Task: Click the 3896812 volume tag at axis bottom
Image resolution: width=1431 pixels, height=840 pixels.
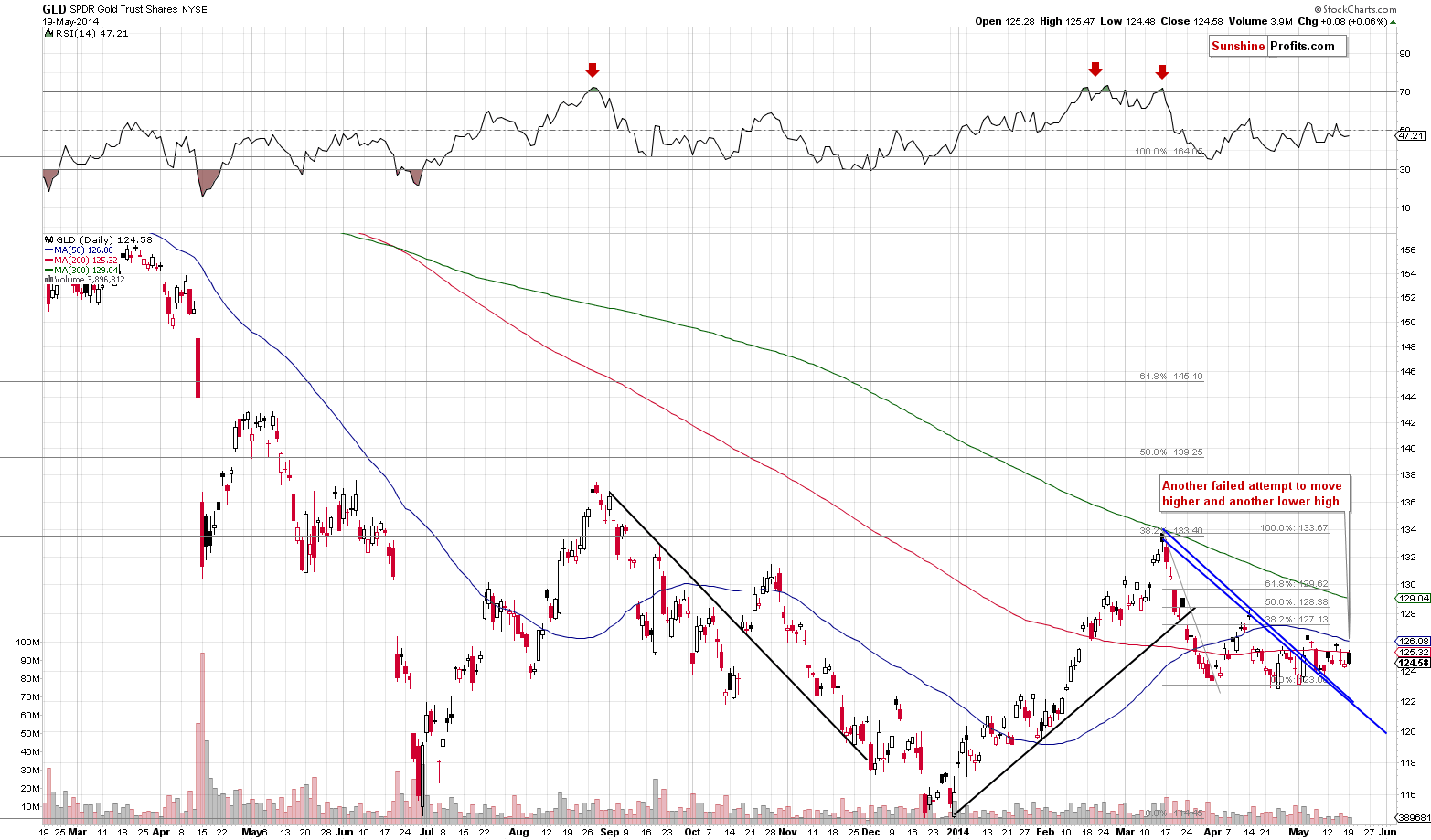Action: coord(1414,817)
